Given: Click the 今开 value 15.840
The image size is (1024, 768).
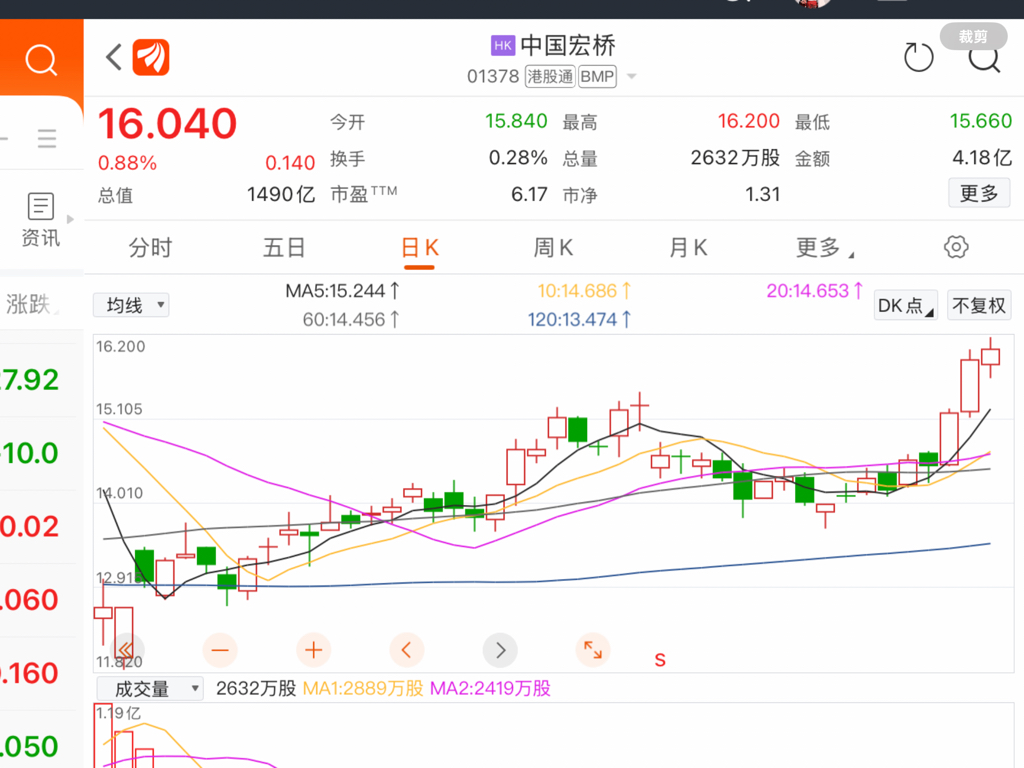Looking at the screenshot, I should pos(516,121).
